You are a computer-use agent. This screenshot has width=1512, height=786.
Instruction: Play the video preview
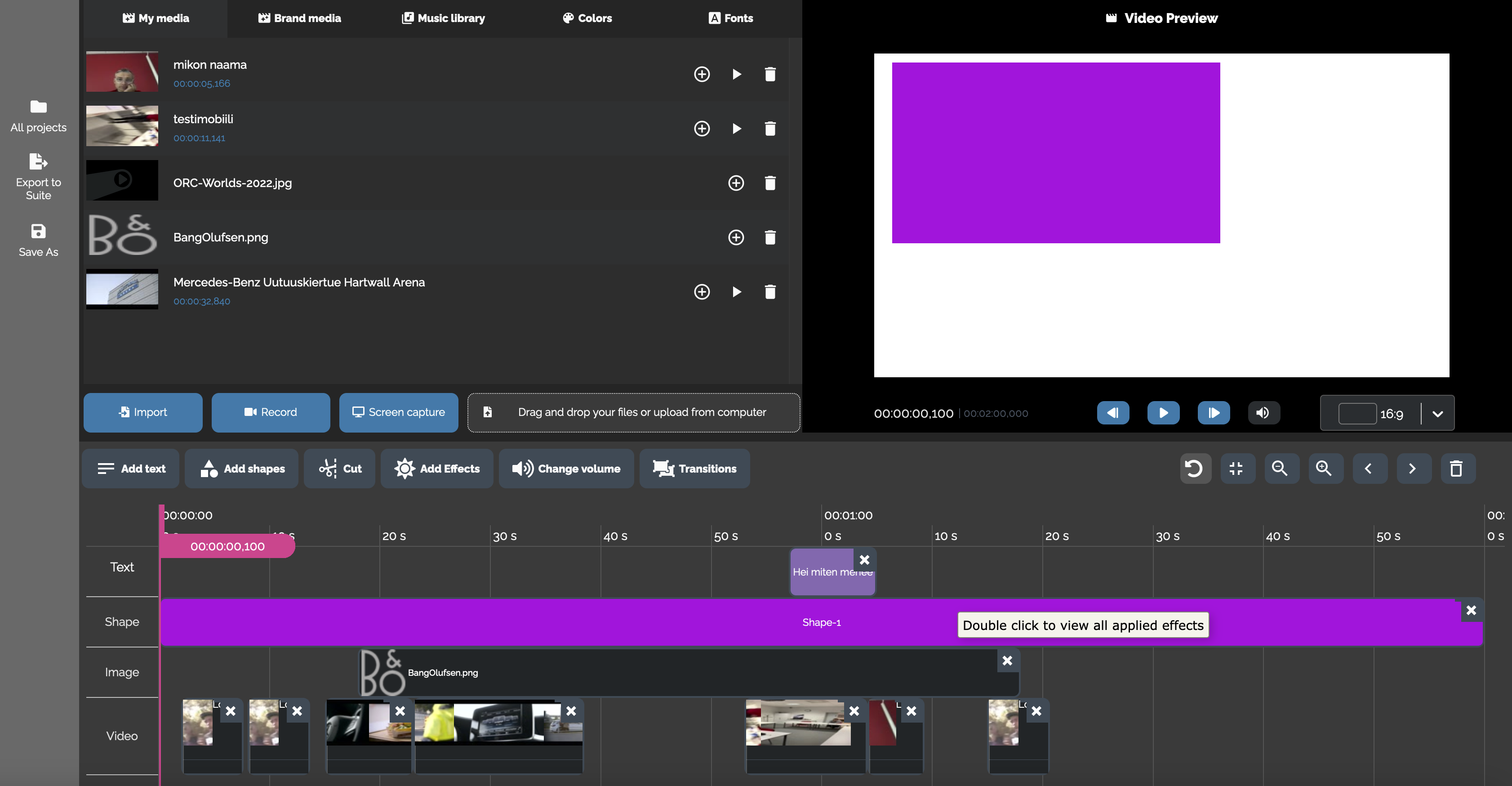tap(1163, 413)
